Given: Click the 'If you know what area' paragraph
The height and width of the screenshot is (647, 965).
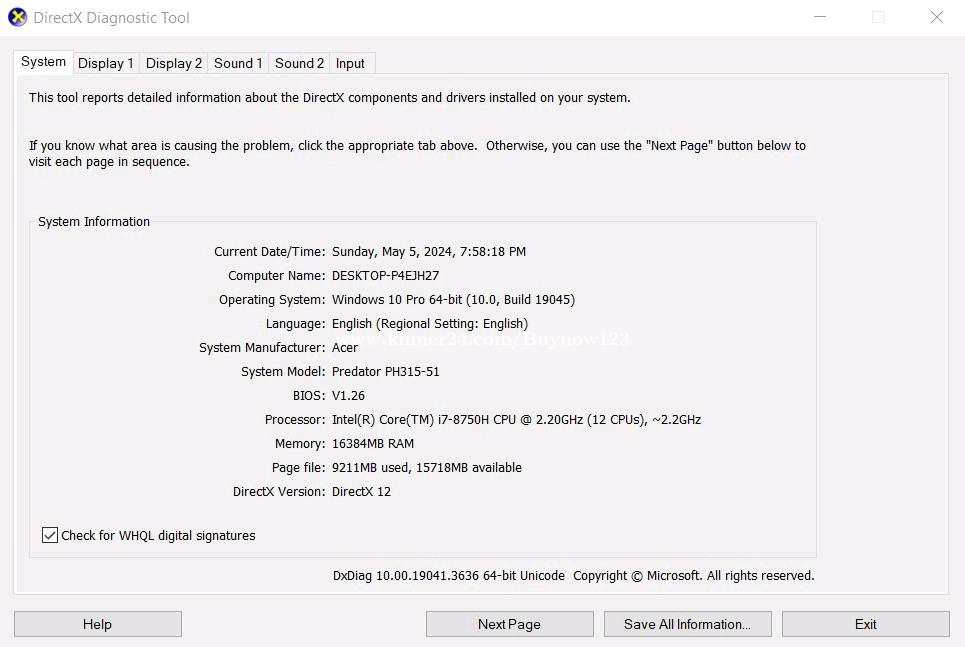Looking at the screenshot, I should point(417,154).
